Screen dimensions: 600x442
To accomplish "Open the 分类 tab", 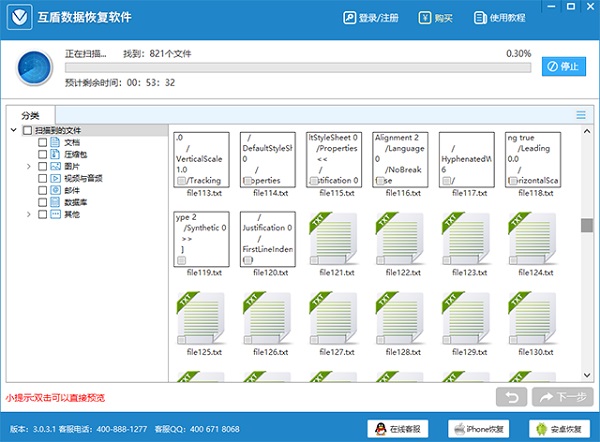I will point(31,115).
